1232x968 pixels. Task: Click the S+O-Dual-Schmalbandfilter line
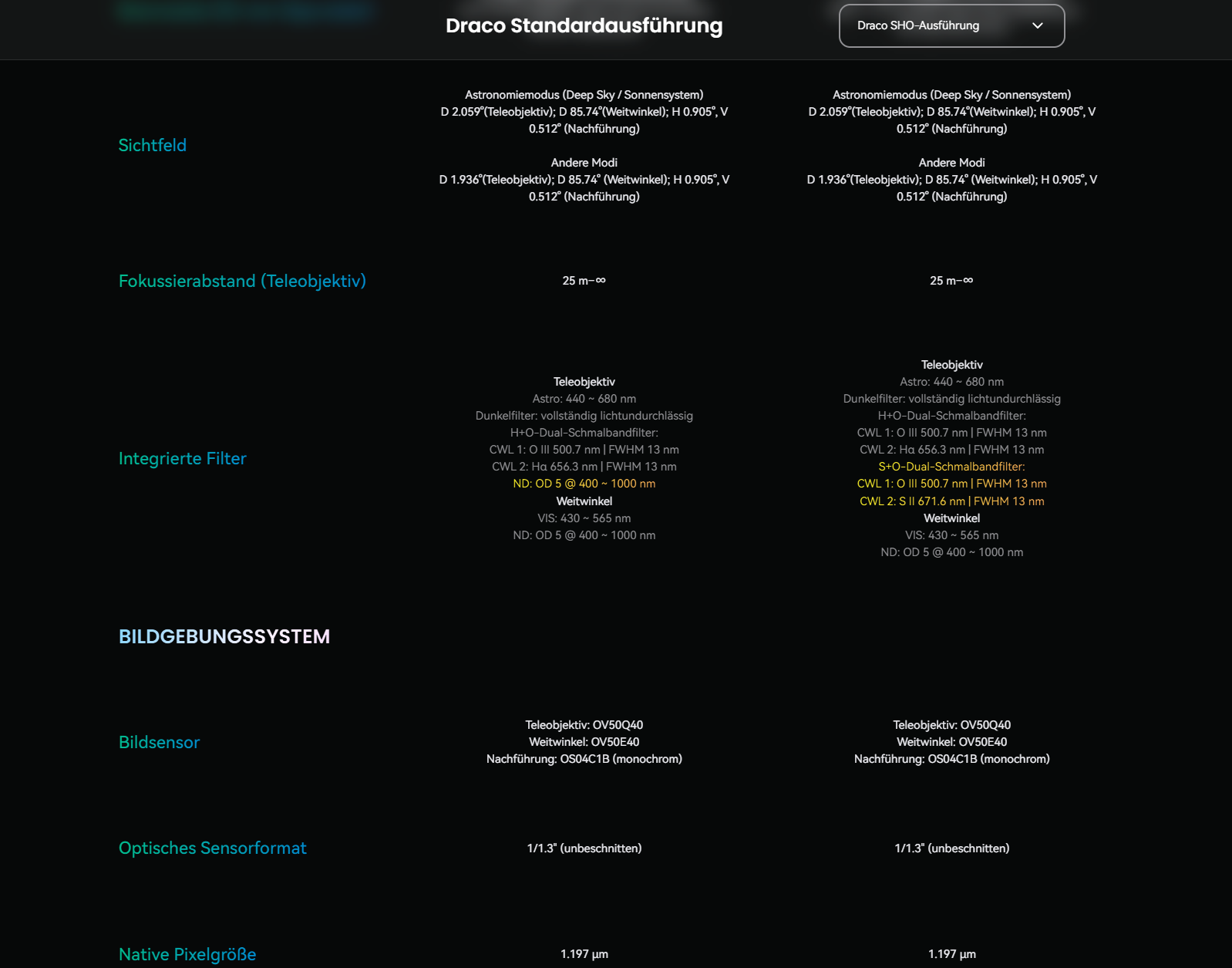[x=952, y=467]
